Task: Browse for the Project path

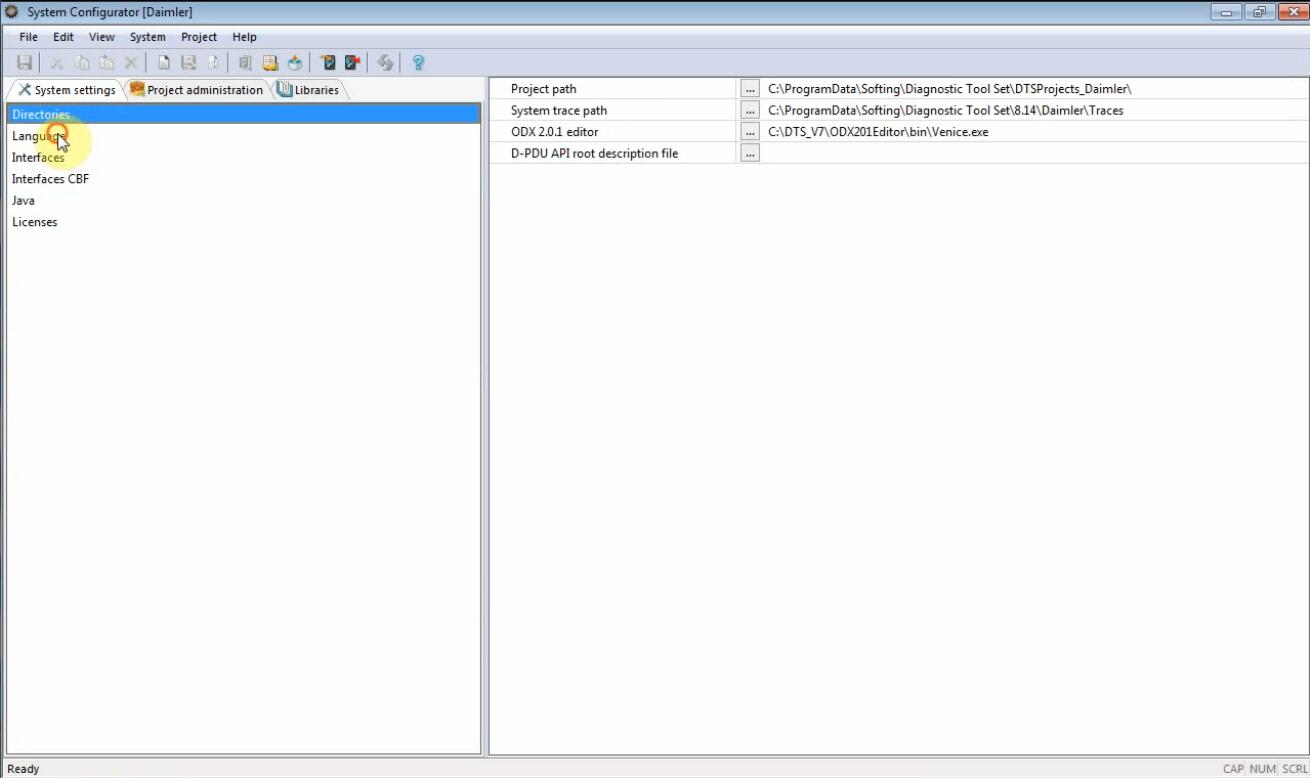Action: coord(750,89)
